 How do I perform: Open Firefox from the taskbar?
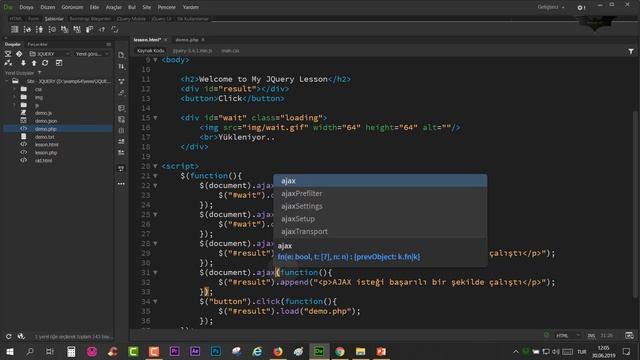(x=278, y=351)
